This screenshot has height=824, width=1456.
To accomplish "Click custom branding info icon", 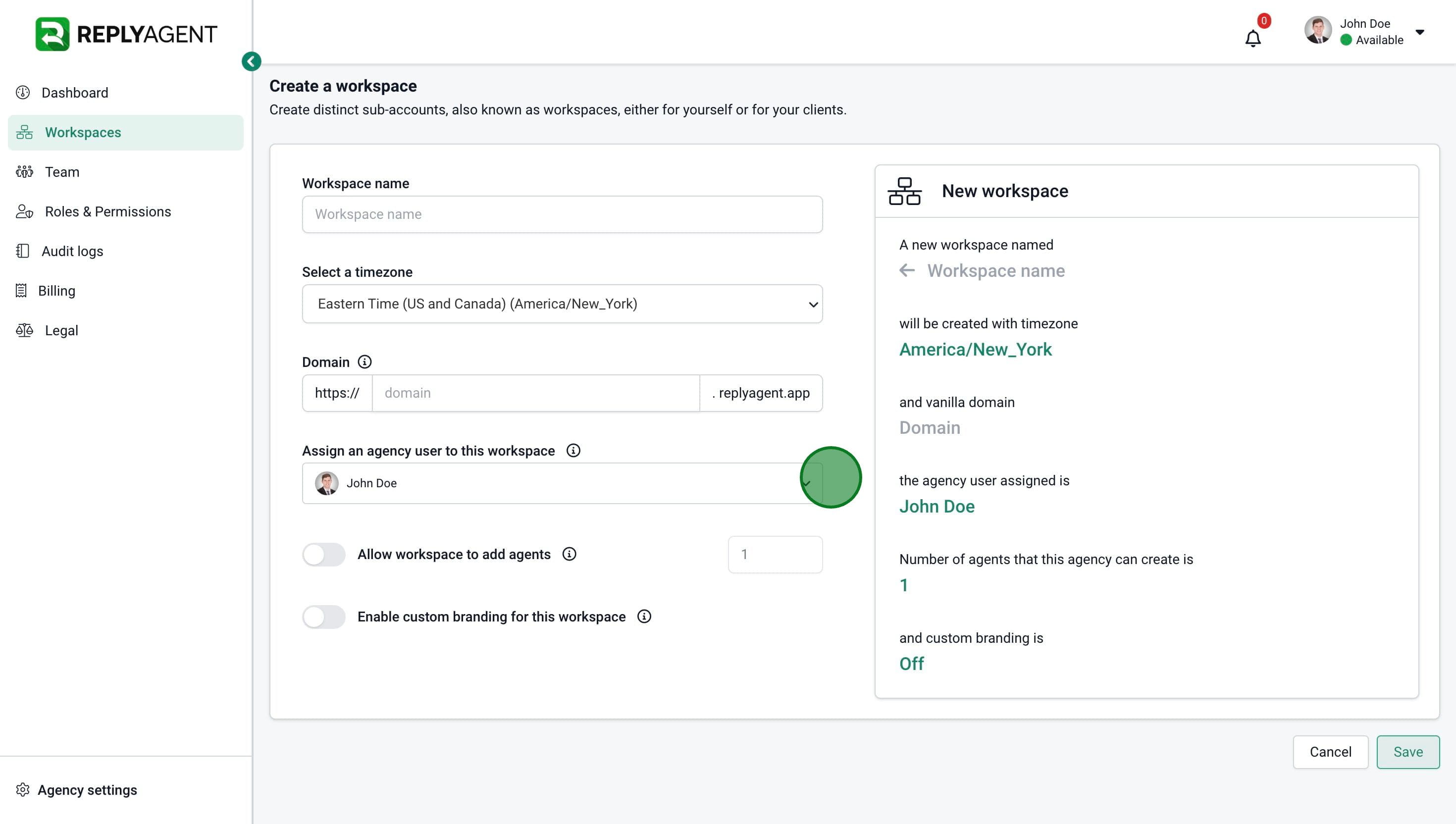I will pos(644,617).
